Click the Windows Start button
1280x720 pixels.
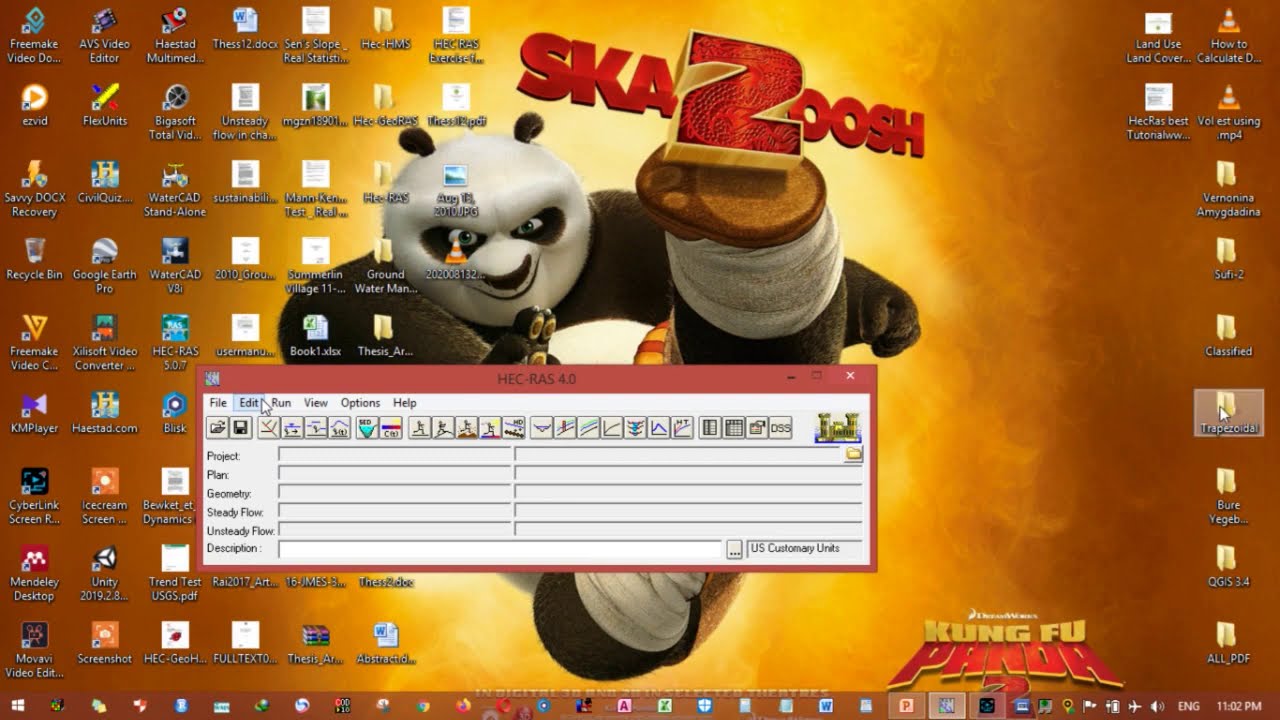pyautogui.click(x=18, y=705)
